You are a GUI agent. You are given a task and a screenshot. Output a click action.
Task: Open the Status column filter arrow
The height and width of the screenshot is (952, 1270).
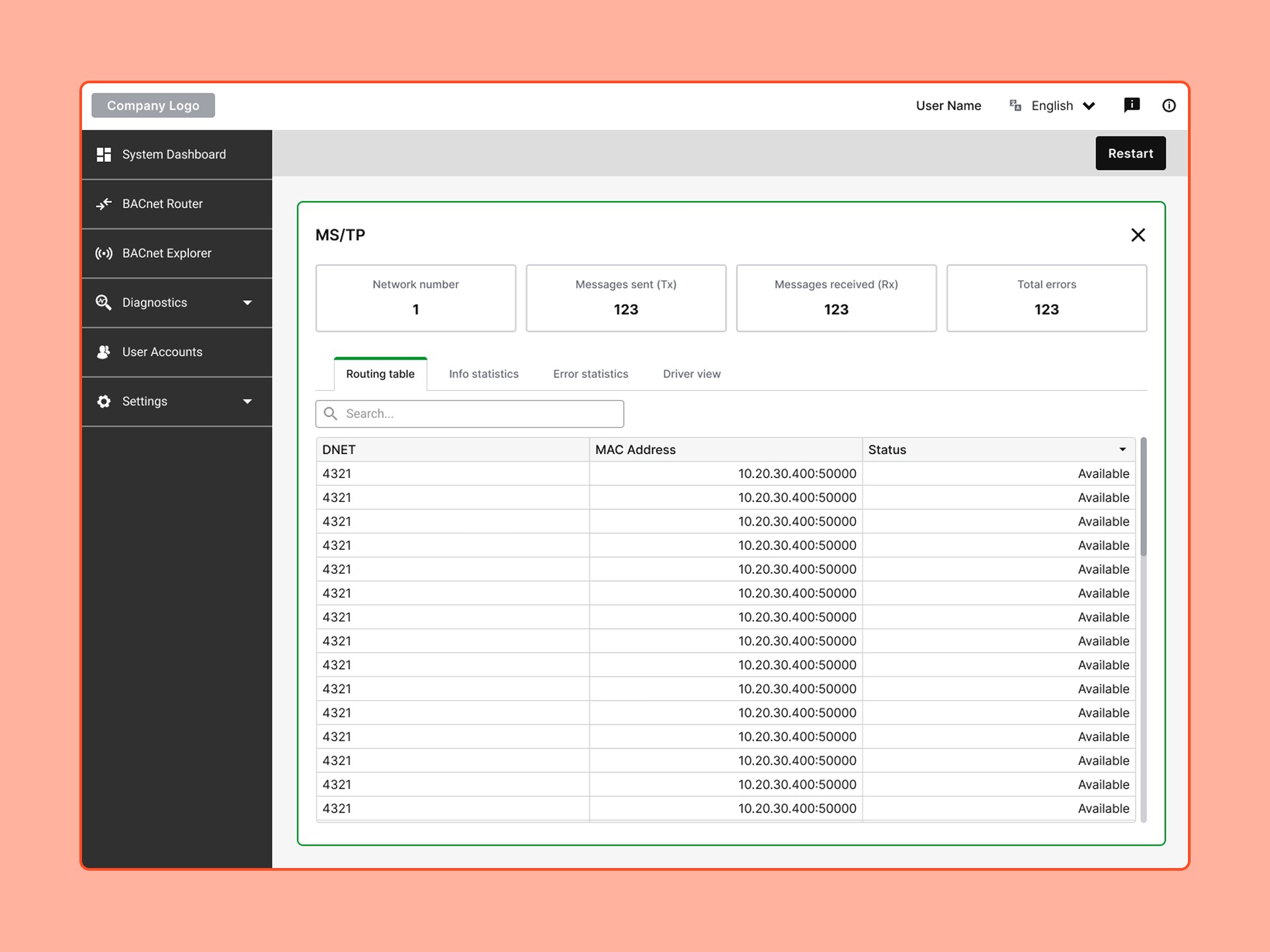pyautogui.click(x=1122, y=450)
